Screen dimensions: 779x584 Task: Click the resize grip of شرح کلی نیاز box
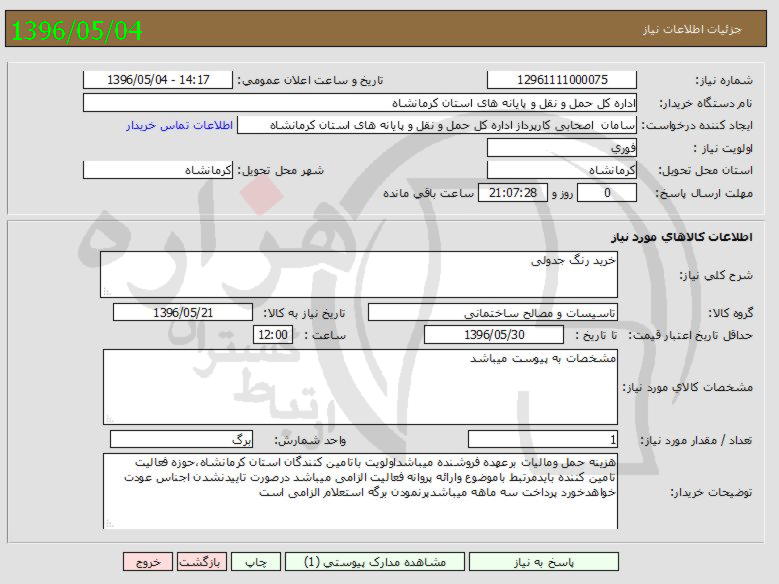point(107,292)
